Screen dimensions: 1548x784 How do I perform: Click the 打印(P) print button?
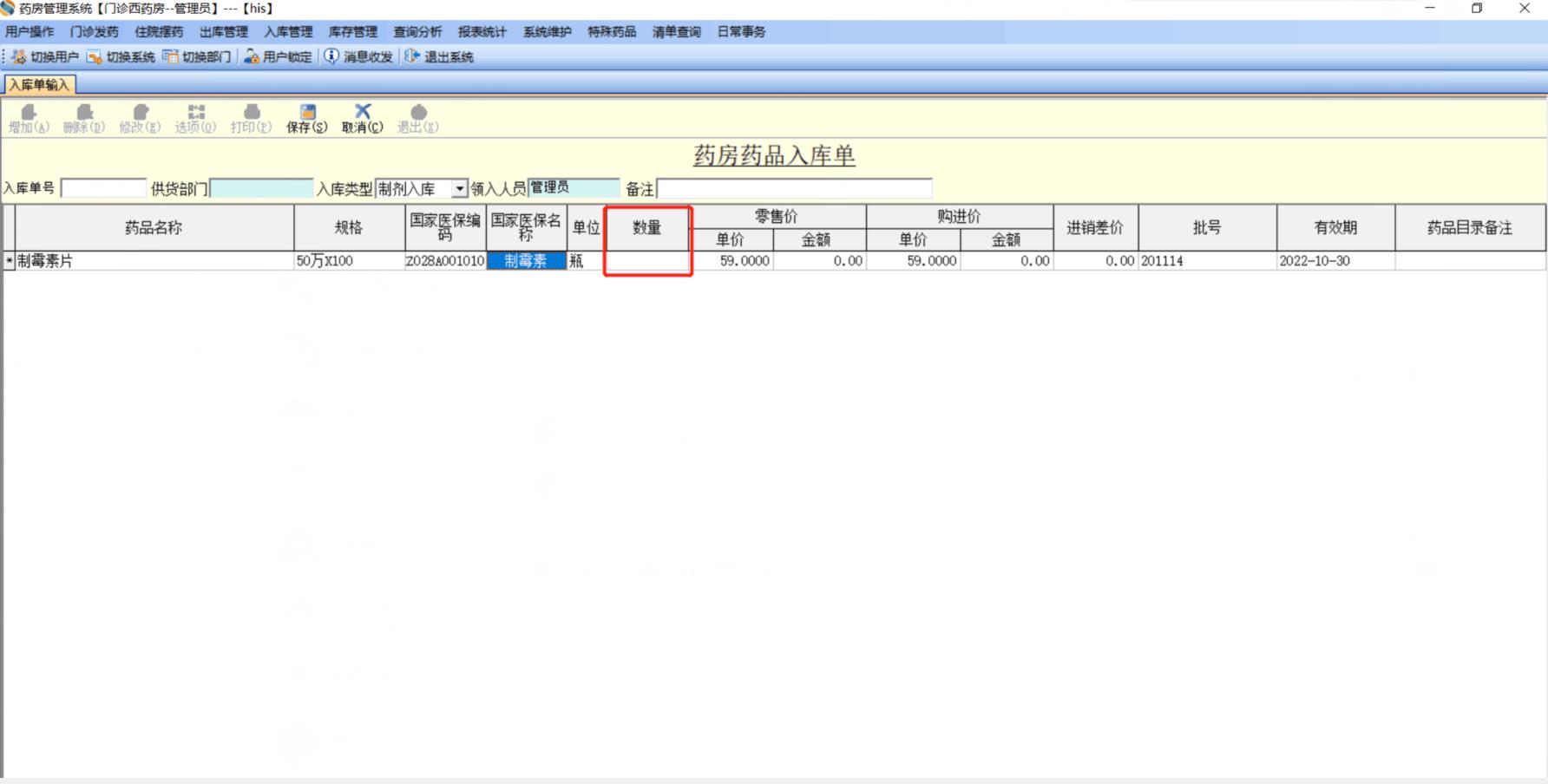point(251,119)
